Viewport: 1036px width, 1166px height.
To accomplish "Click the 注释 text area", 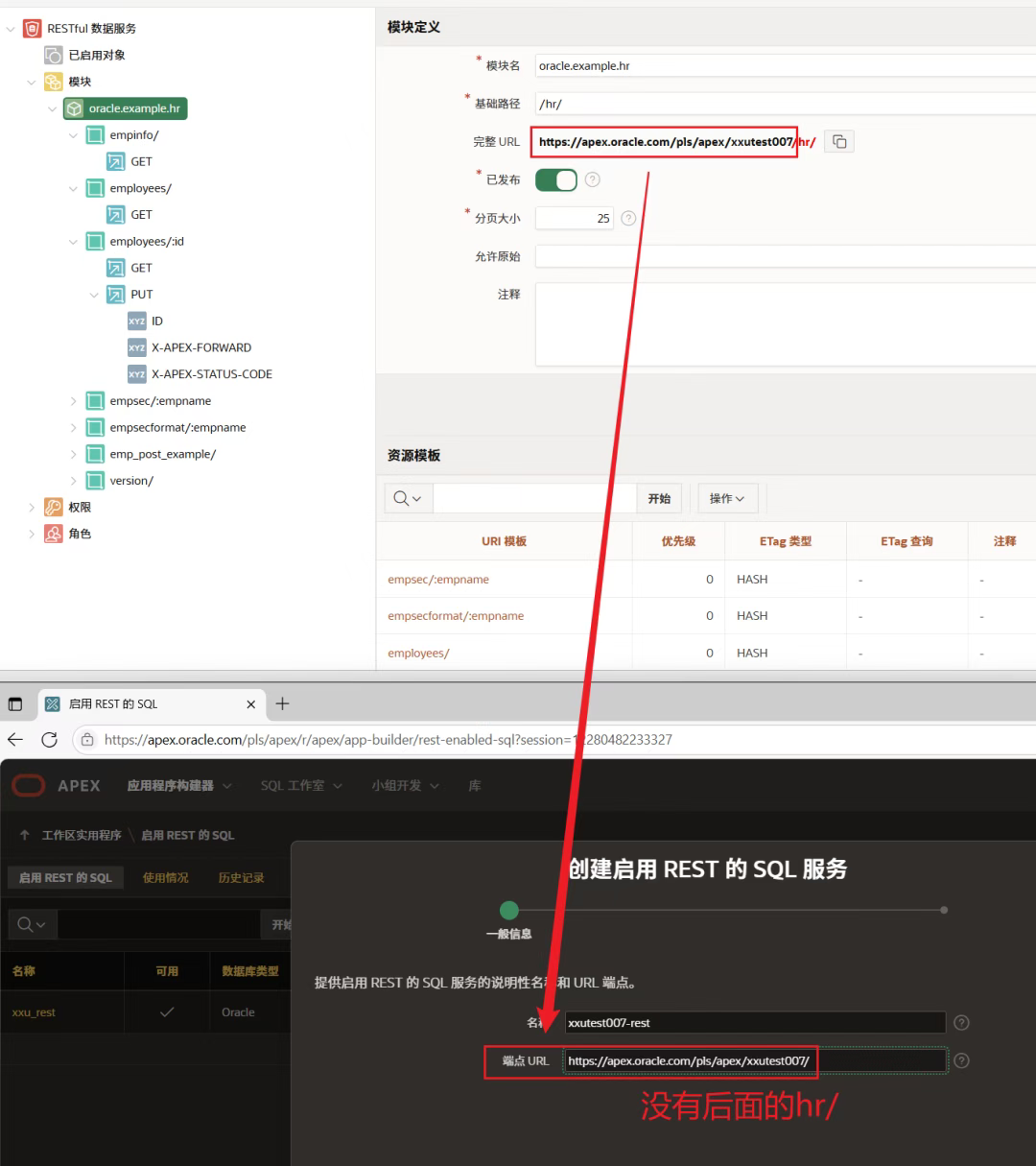I will (x=785, y=324).
